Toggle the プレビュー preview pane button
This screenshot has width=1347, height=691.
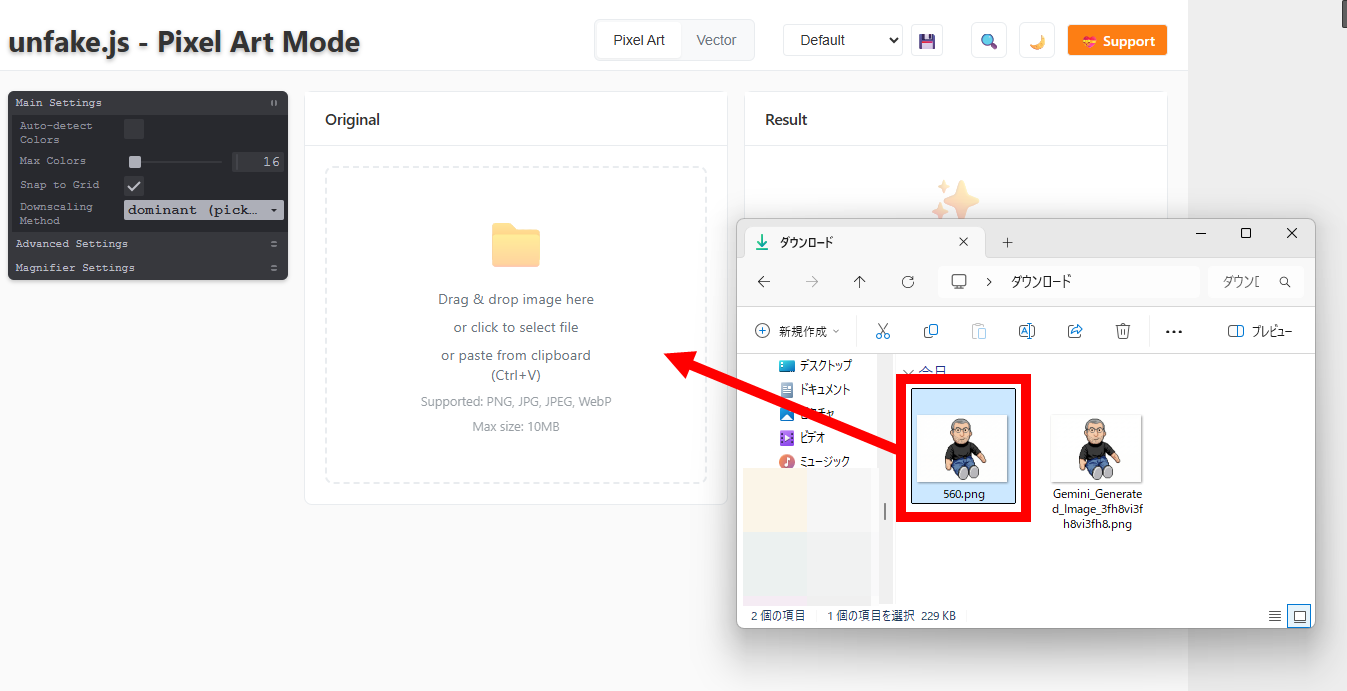click(1260, 331)
